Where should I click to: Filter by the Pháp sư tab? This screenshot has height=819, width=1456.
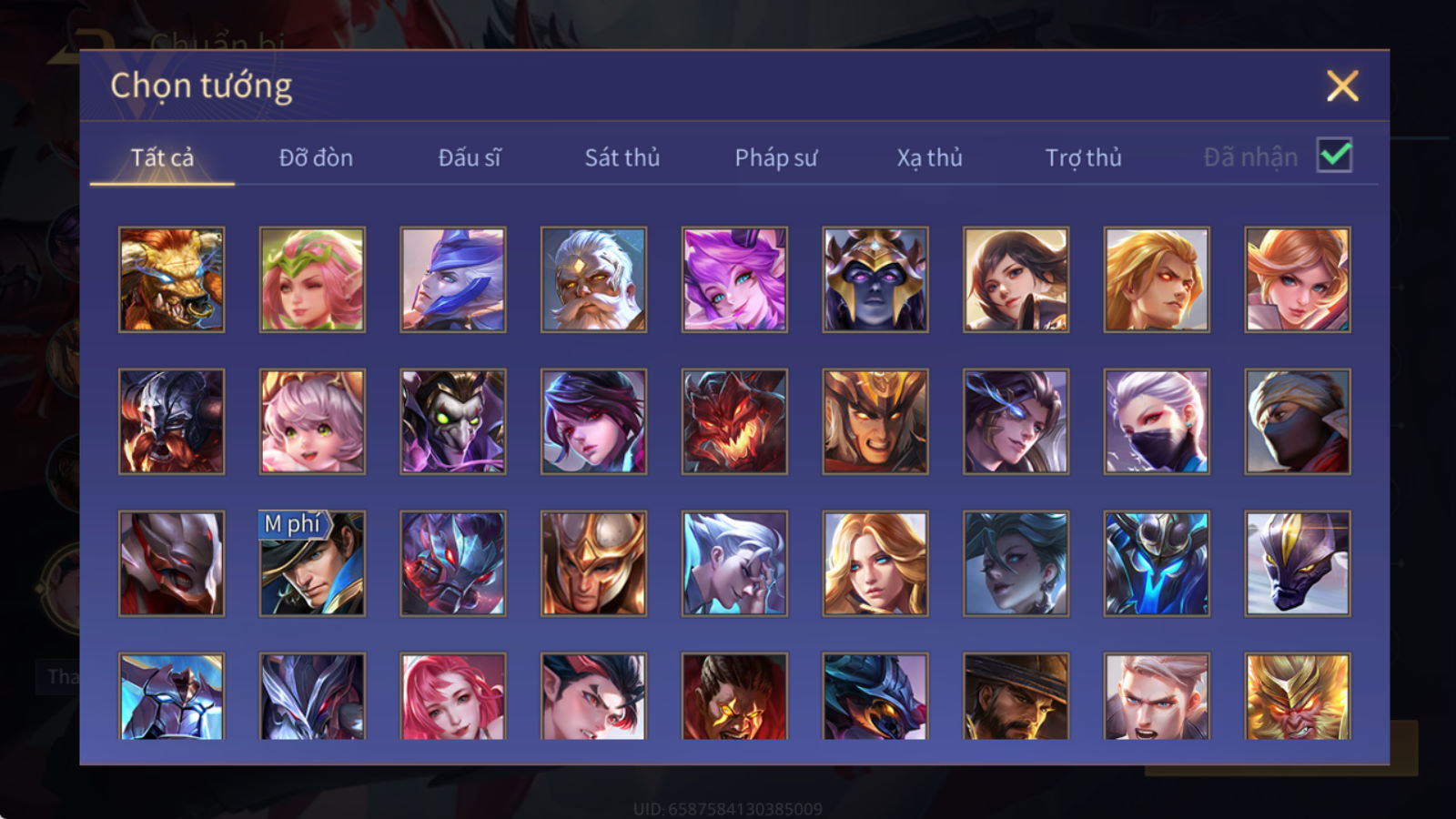[x=776, y=157]
